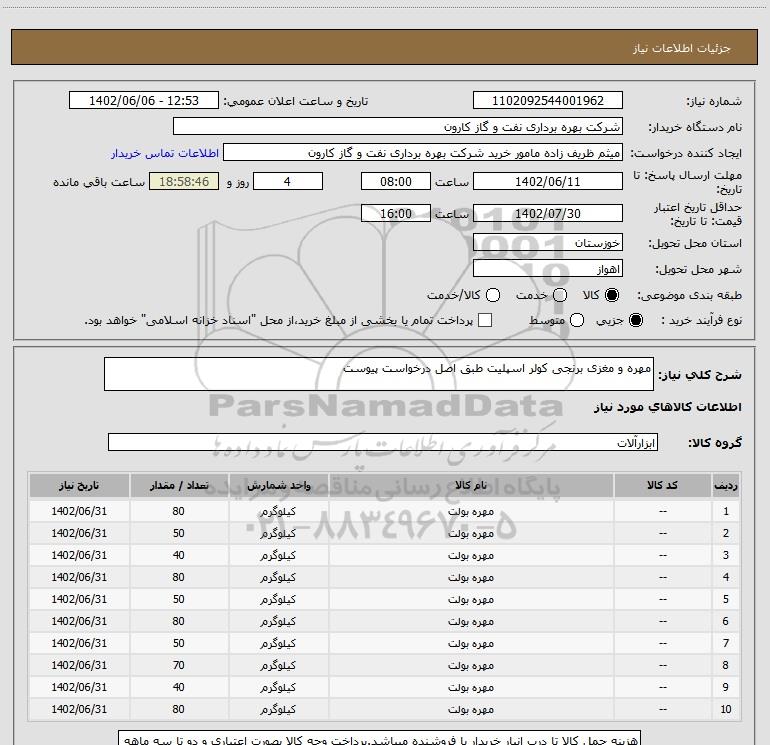The width and height of the screenshot is (770, 745).
Task: Click the remaining days field showing 4
Action: click(288, 181)
